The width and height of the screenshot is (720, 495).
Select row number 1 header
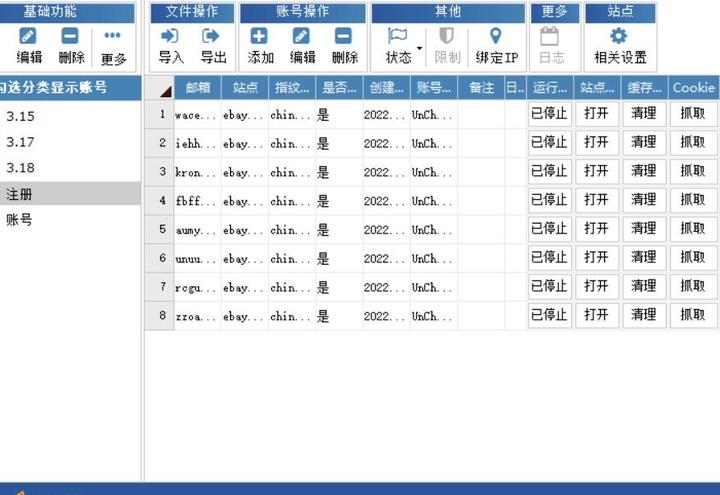[159, 114]
